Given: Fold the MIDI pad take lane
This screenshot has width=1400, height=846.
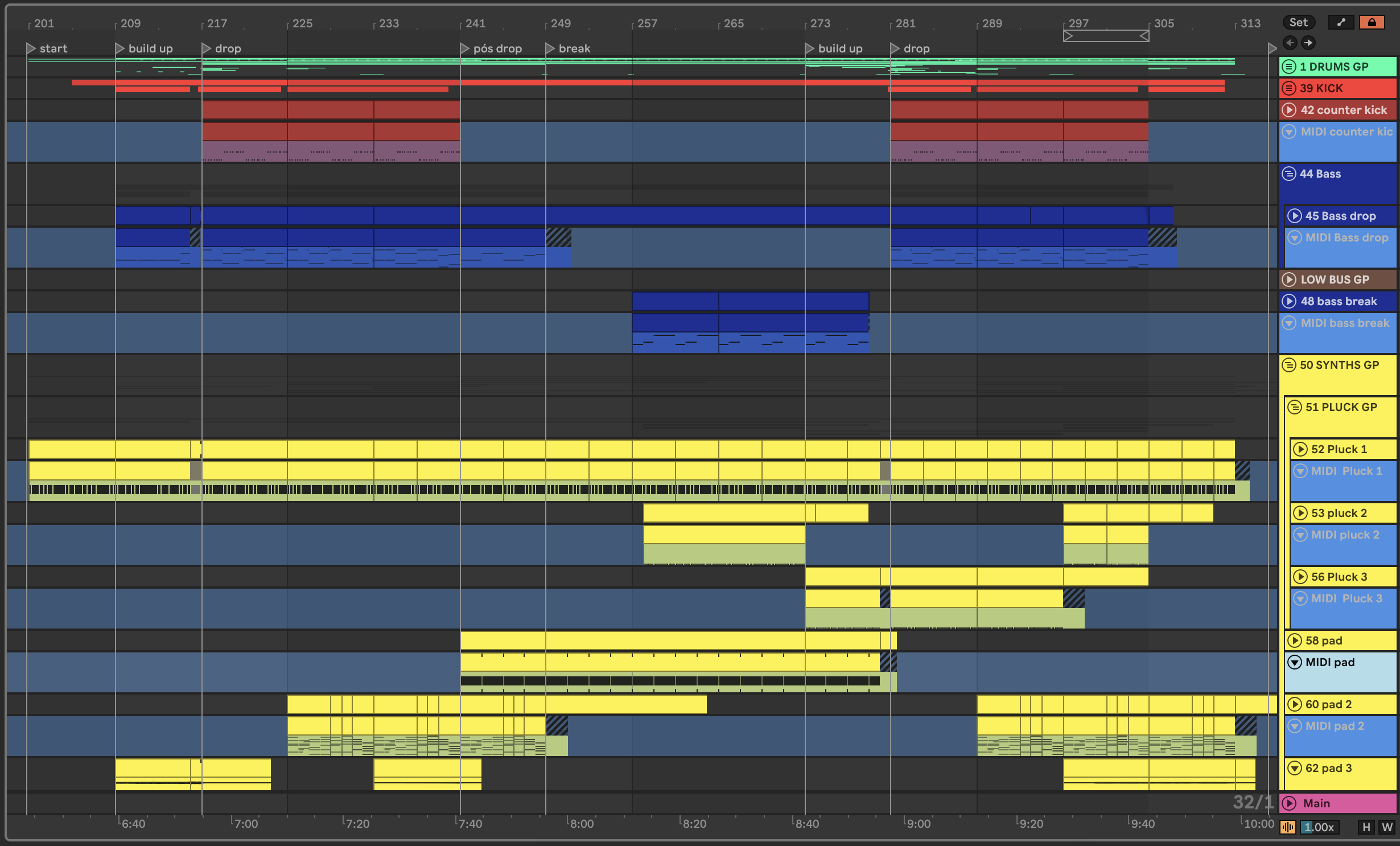Looking at the screenshot, I should (1295, 662).
